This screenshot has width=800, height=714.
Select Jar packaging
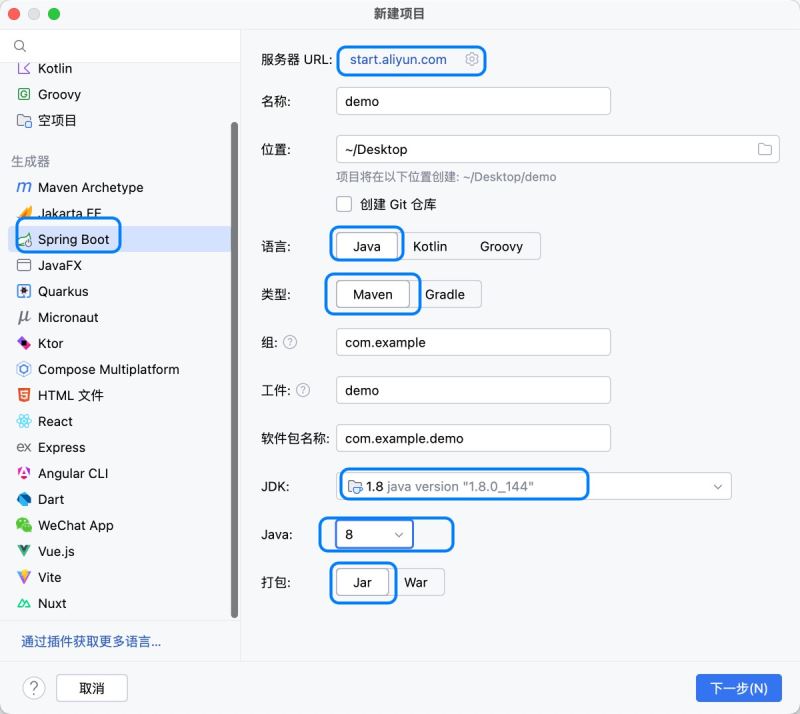pyautogui.click(x=363, y=582)
